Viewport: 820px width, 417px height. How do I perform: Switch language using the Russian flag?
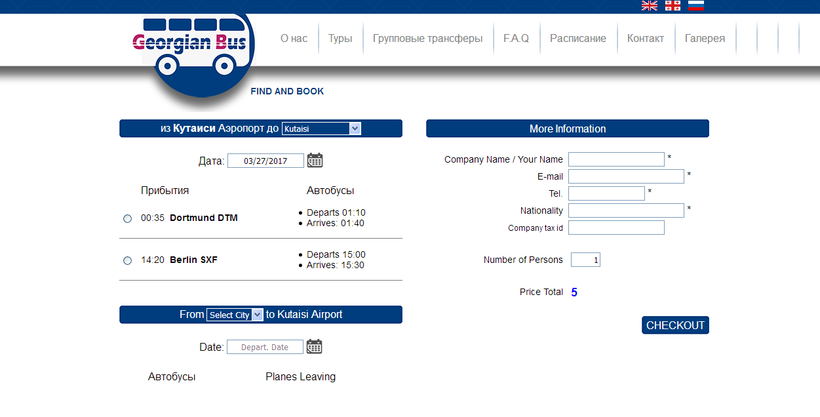click(696, 6)
